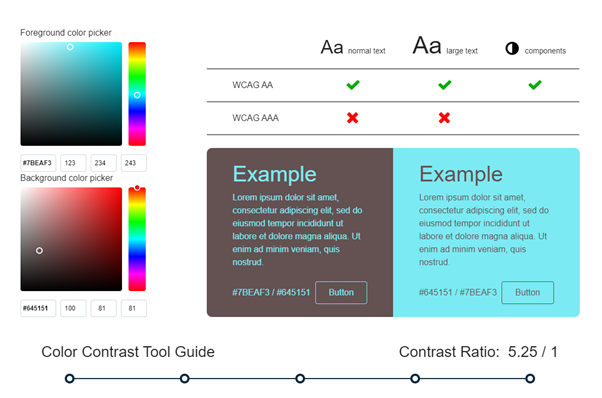Click the foreground hex field #7BEAF3

[x=38, y=163]
